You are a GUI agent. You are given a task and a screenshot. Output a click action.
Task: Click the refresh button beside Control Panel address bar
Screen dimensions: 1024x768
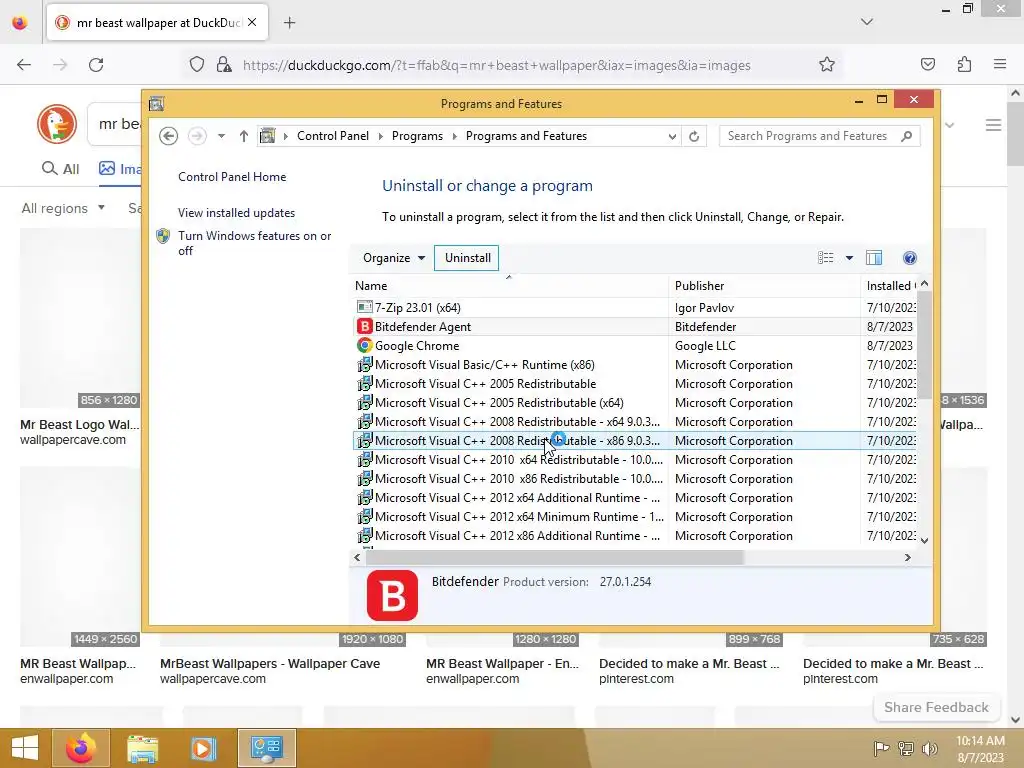[x=694, y=136]
